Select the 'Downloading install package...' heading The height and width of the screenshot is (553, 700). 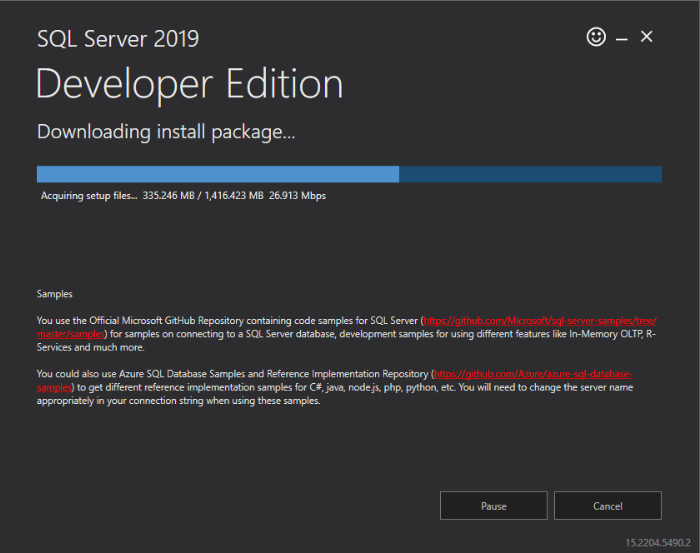166,132
